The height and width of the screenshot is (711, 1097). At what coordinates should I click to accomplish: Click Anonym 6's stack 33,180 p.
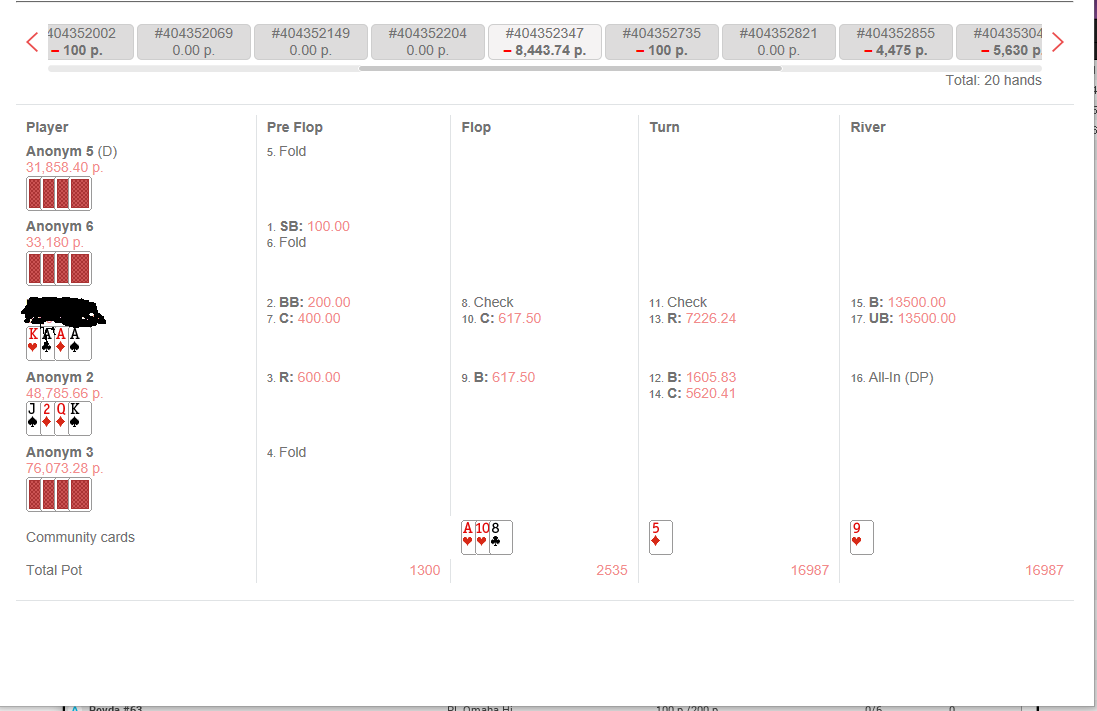pos(55,242)
